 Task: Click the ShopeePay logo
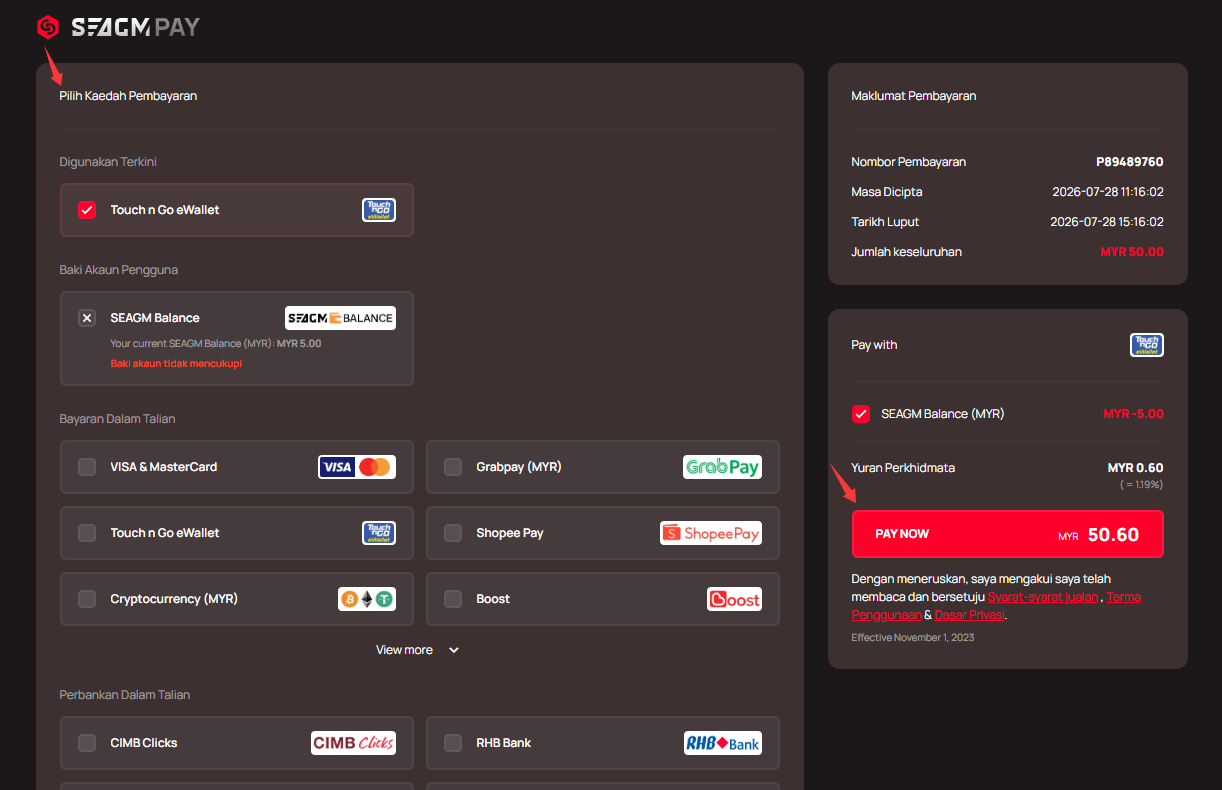pyautogui.click(x=711, y=533)
